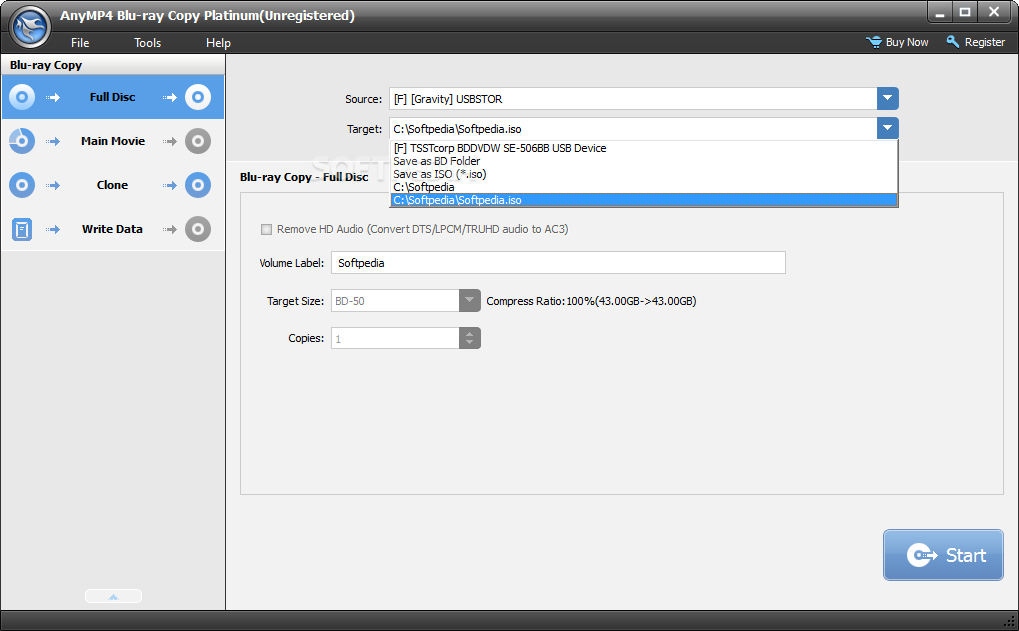The image size is (1019, 631).
Task: Choose Save as BD Folder option
Action: [643, 161]
